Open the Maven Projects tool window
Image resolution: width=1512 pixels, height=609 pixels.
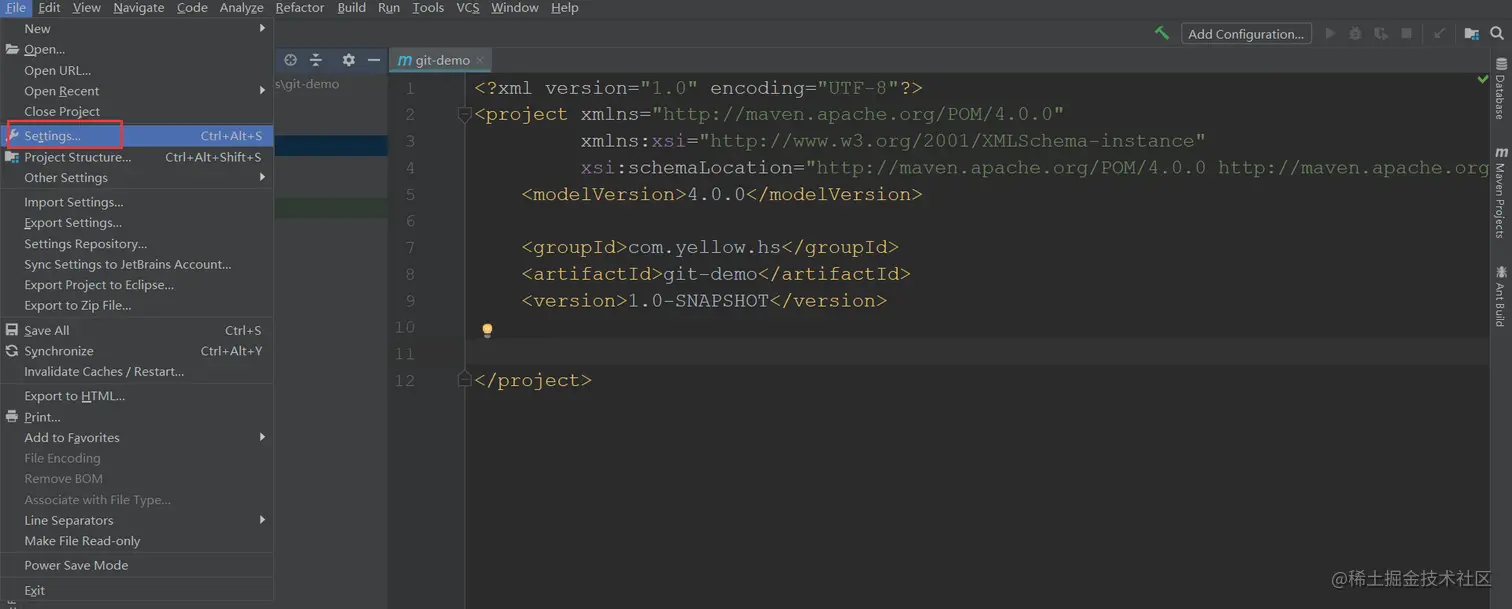1500,192
